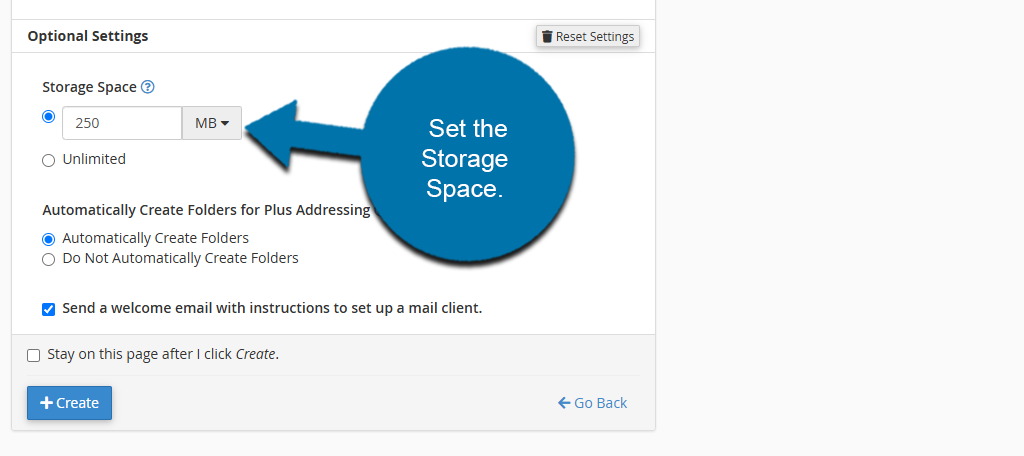Screen dimensions: 1024x456
Task: Follow the Go Back link
Action: 600,403
